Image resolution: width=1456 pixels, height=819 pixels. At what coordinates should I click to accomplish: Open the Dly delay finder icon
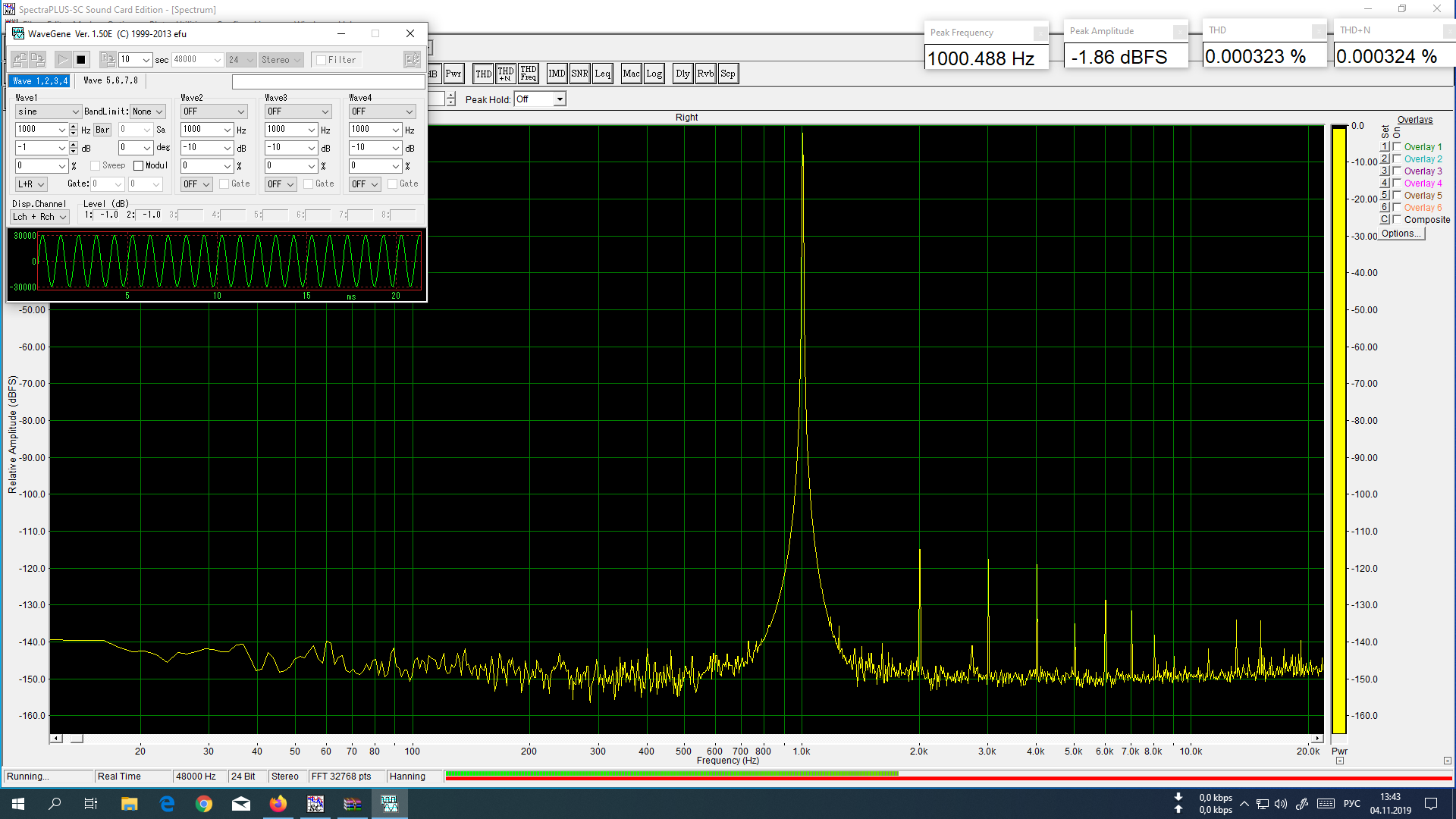tap(682, 74)
